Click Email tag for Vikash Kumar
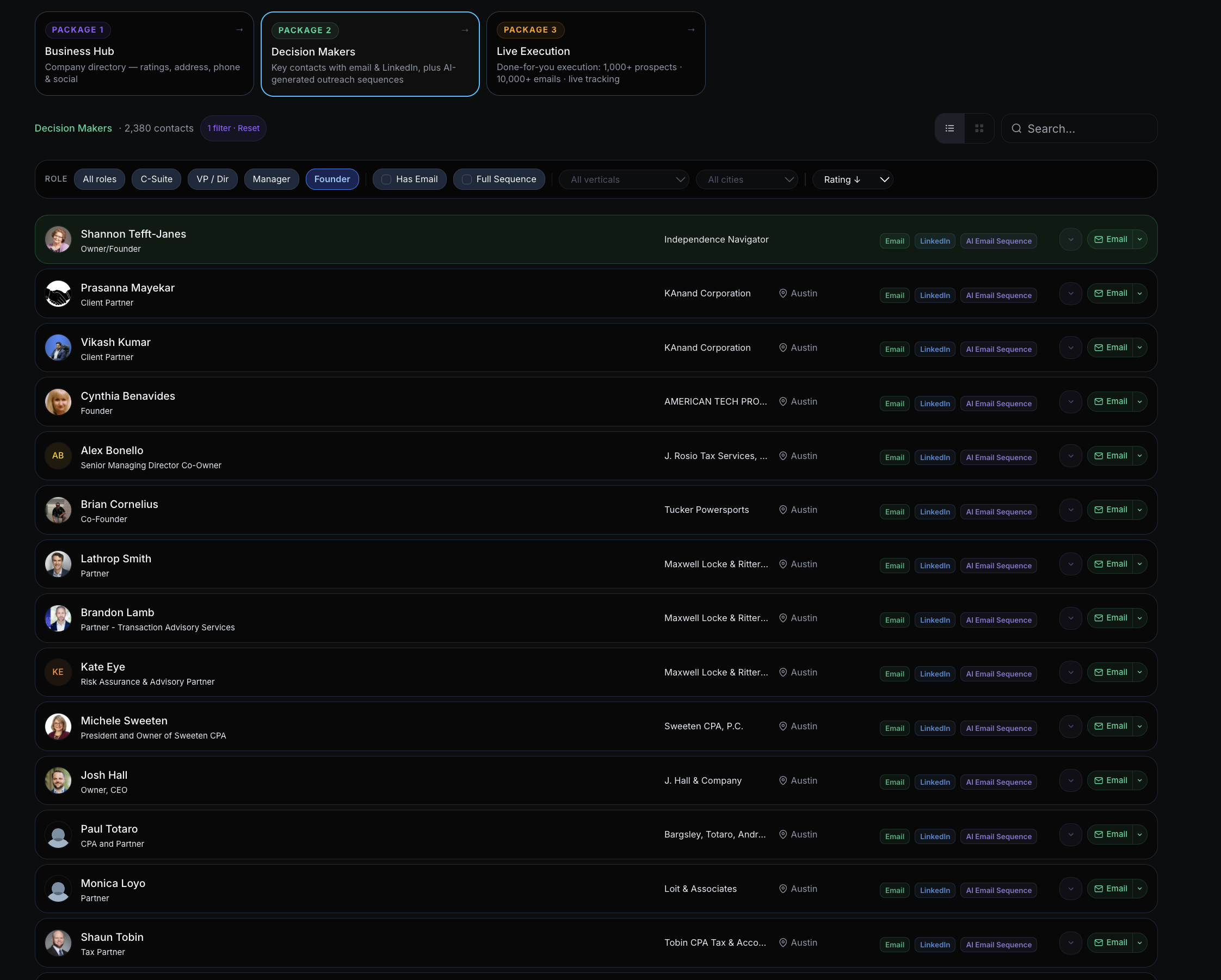The height and width of the screenshot is (980, 1221). [x=894, y=349]
